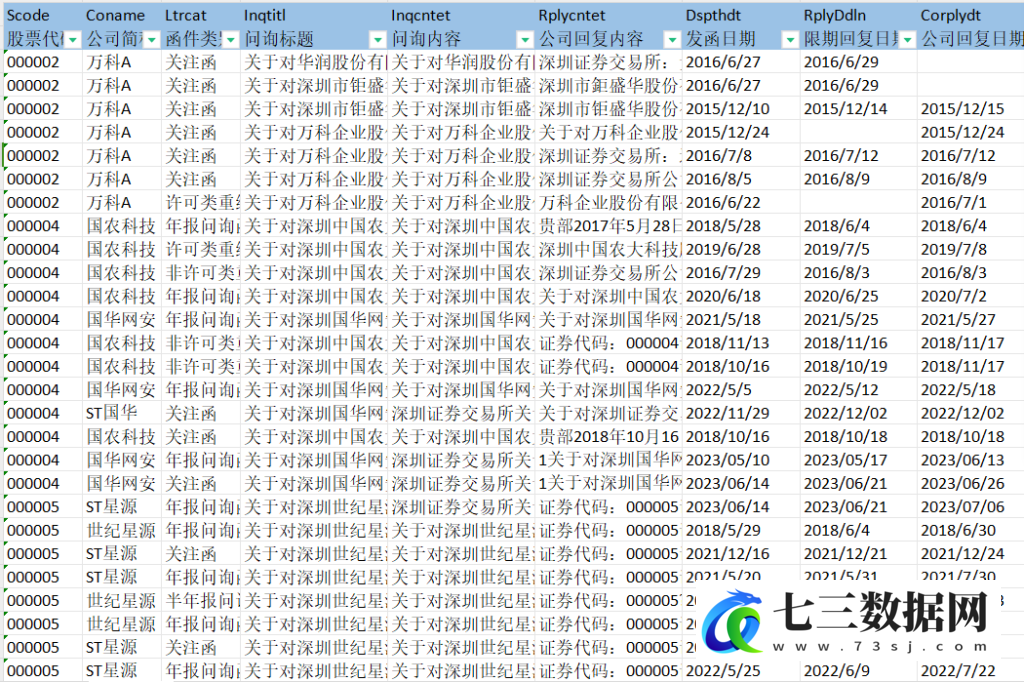Select date cell 2016/7/1

point(971,203)
